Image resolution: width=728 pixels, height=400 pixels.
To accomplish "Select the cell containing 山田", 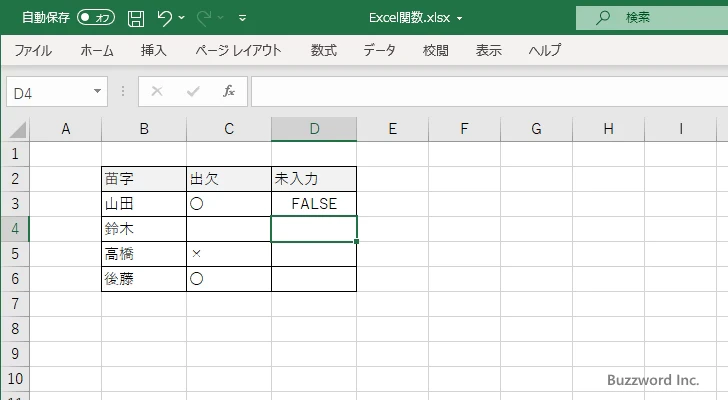I will [x=144, y=204].
